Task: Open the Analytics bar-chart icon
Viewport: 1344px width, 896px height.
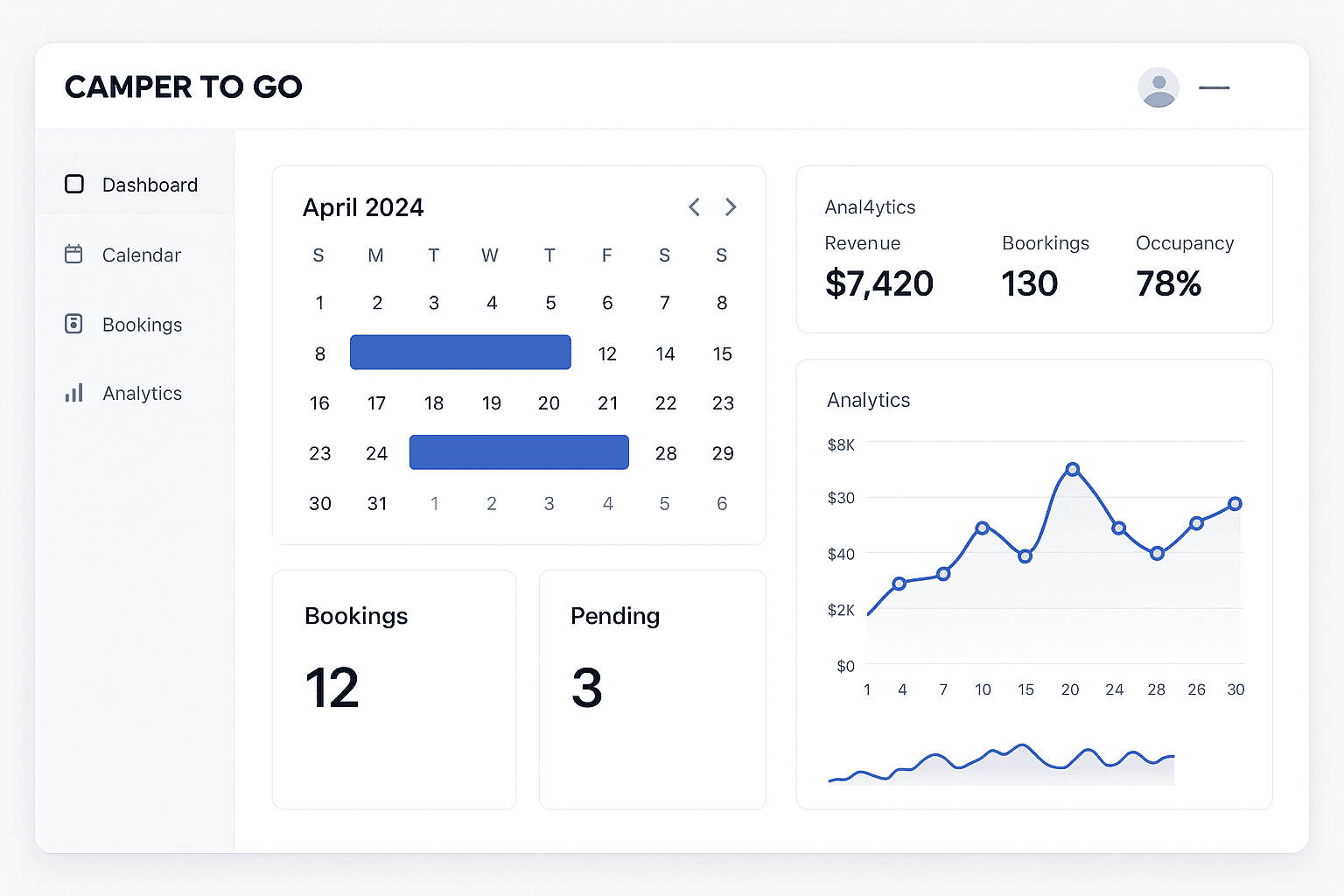Action: 74,393
